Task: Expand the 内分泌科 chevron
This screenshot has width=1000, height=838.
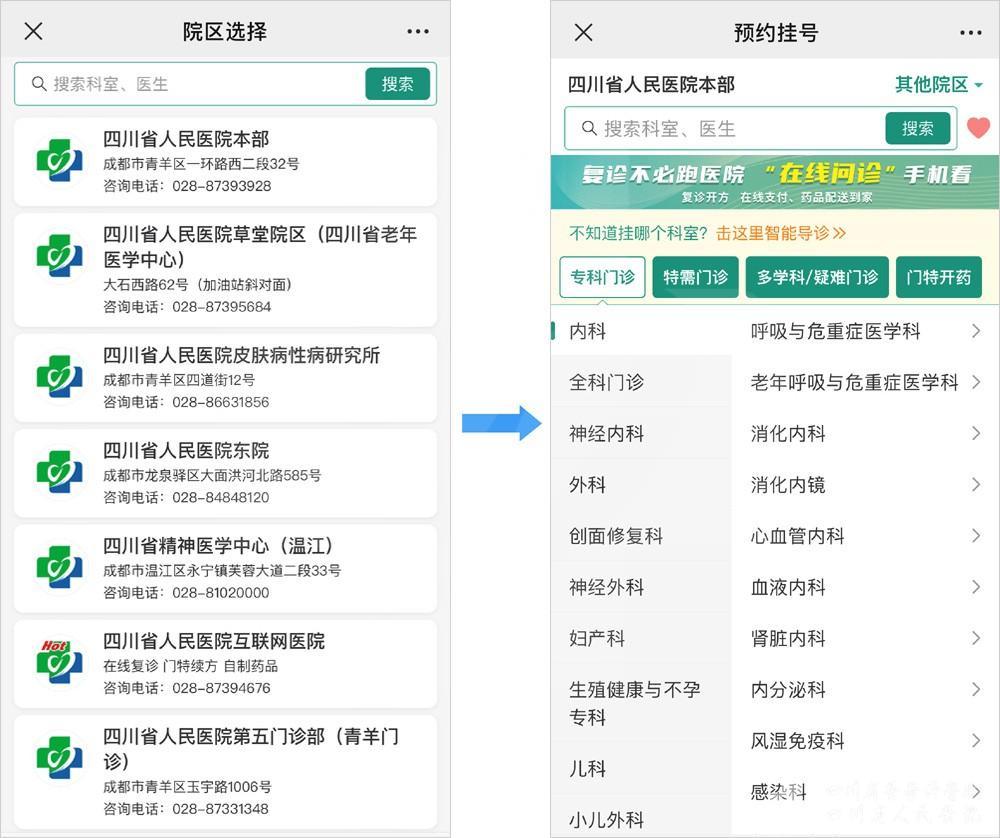Action: [976, 689]
